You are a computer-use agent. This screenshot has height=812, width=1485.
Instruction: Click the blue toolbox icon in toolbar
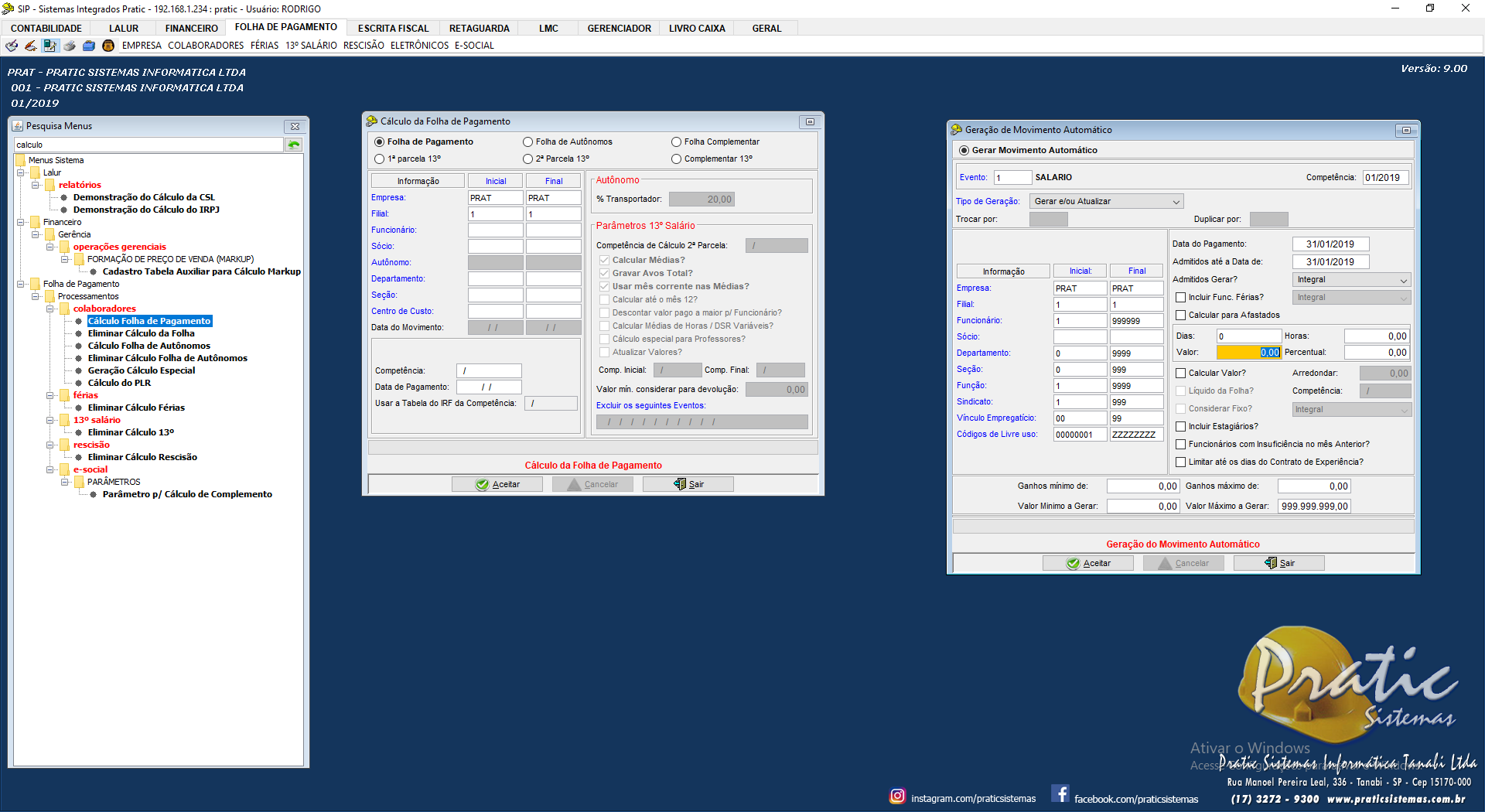pos(89,46)
